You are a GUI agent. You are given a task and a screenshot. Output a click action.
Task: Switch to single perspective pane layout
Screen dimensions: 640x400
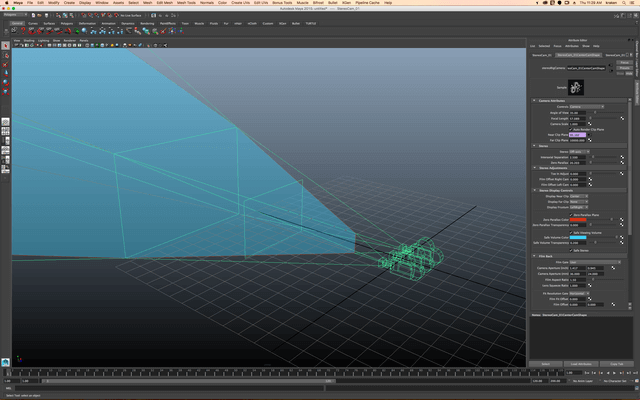[x=5, y=122]
